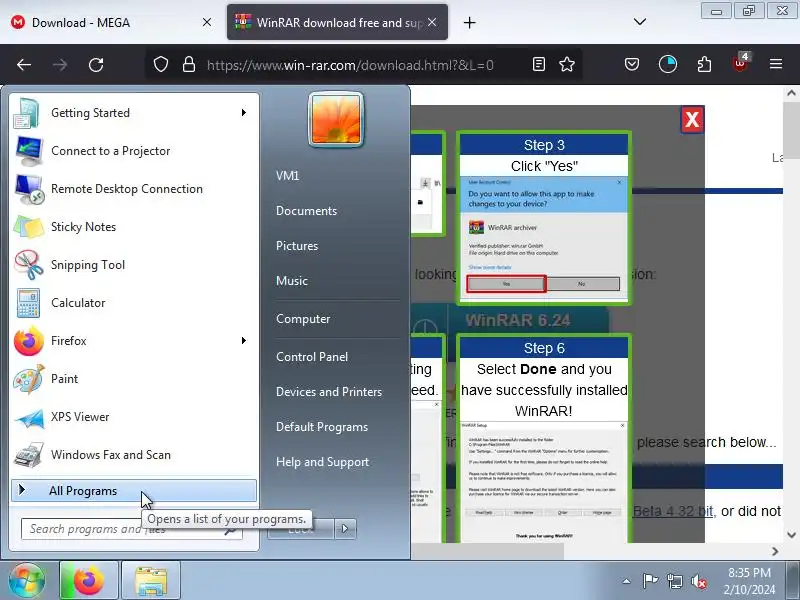
Task: Click the win-rar.com URL address bar
Action: pyautogui.click(x=350, y=65)
